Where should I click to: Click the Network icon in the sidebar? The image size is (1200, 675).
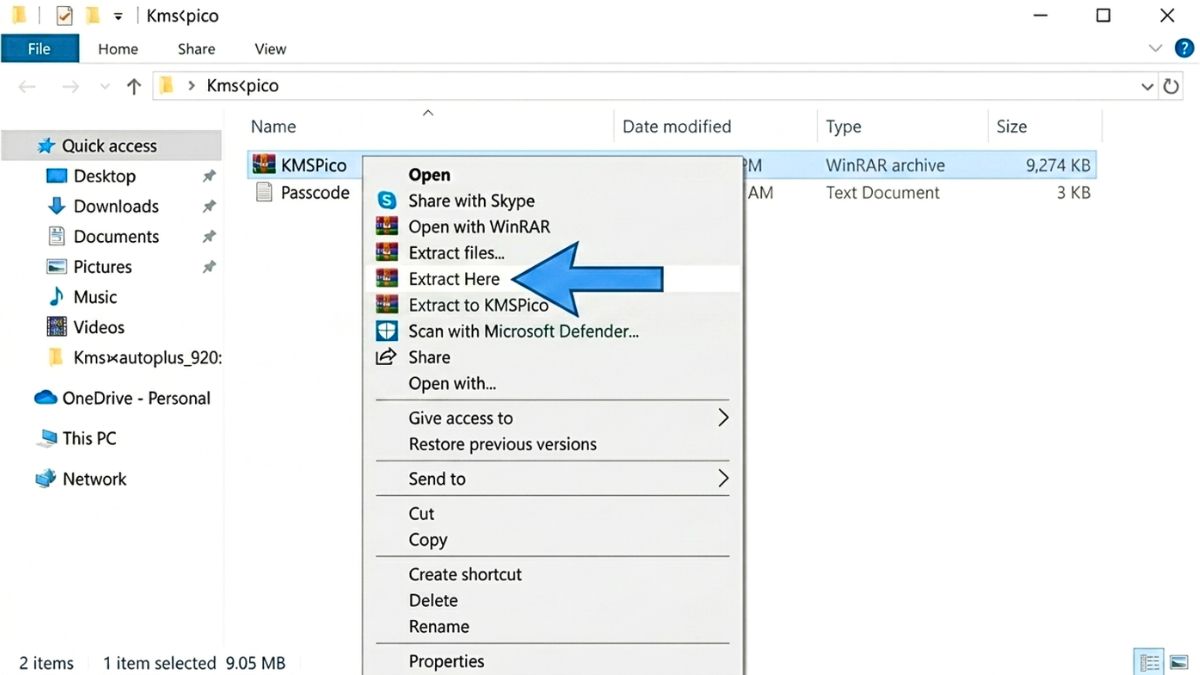coord(46,479)
